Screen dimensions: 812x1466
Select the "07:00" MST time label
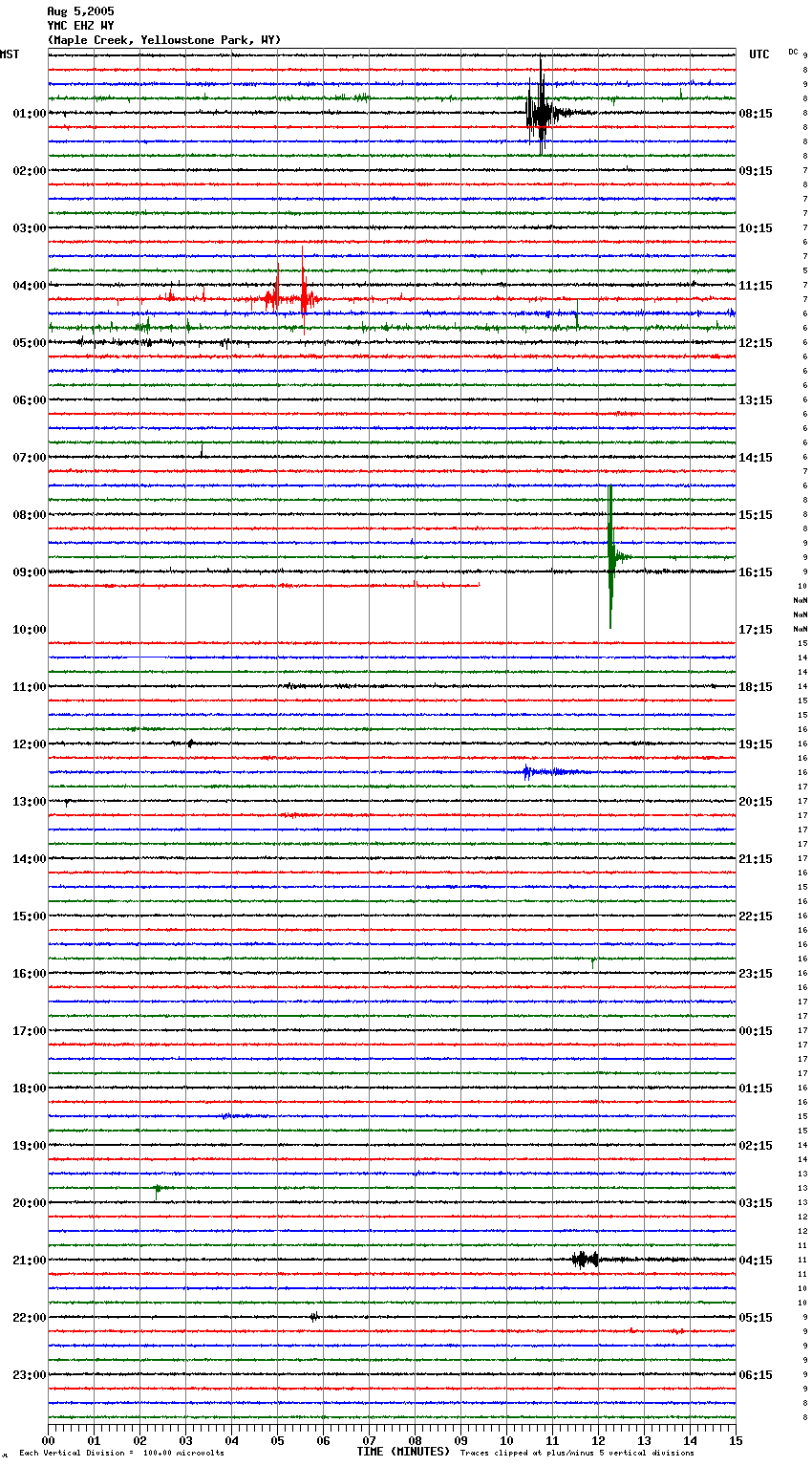click(30, 458)
